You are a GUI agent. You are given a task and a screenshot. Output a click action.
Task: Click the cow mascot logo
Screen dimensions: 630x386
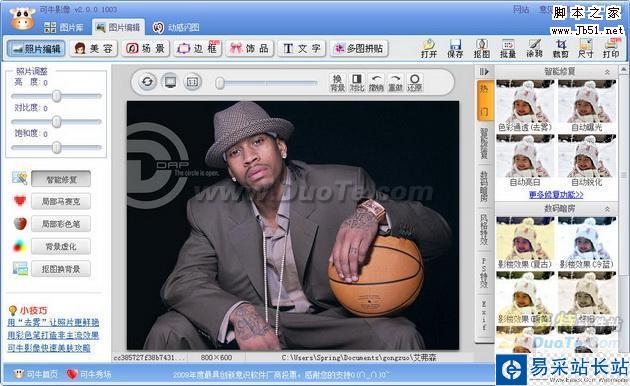(x=22, y=18)
